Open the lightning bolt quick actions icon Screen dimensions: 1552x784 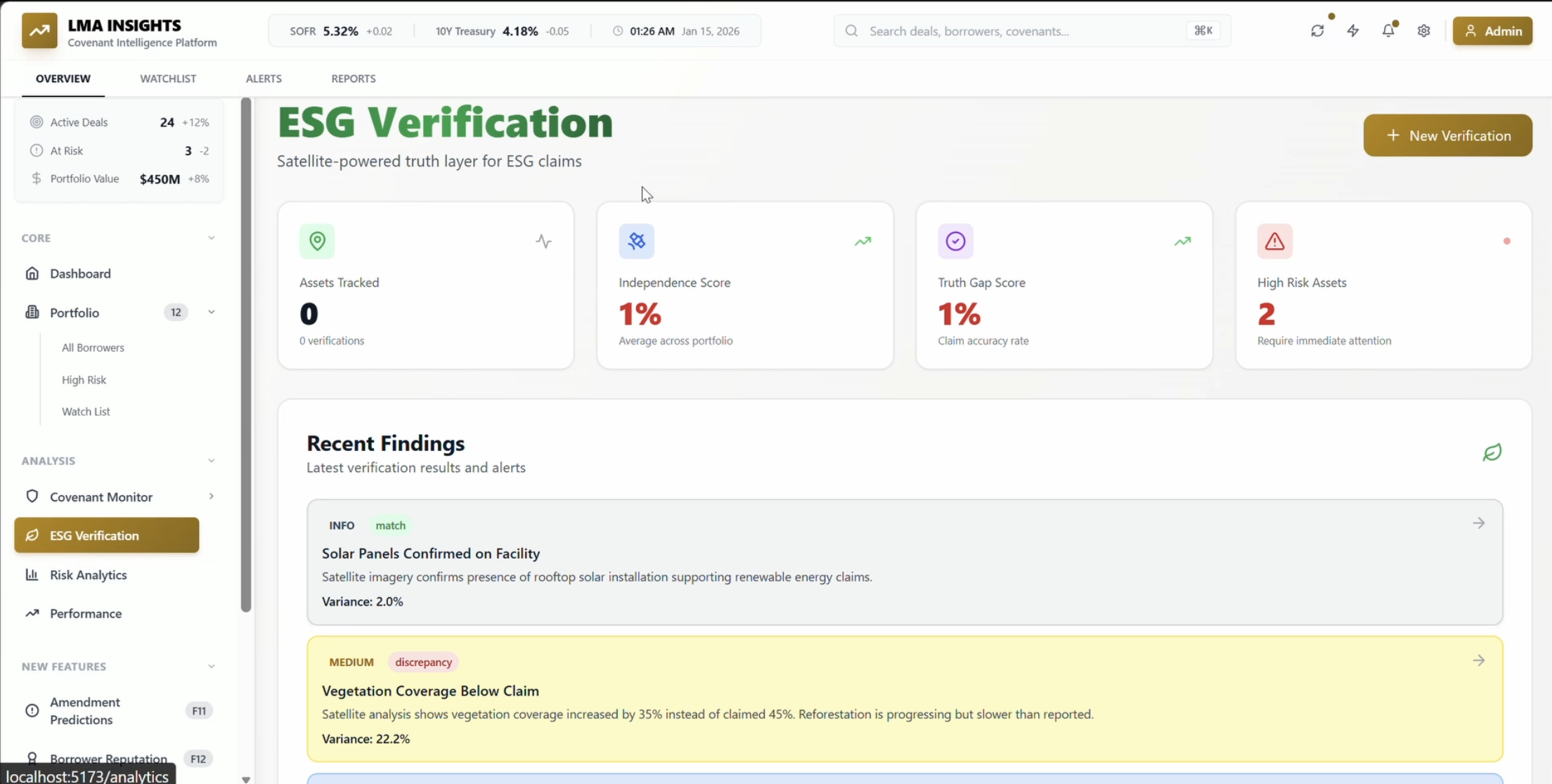(1353, 31)
